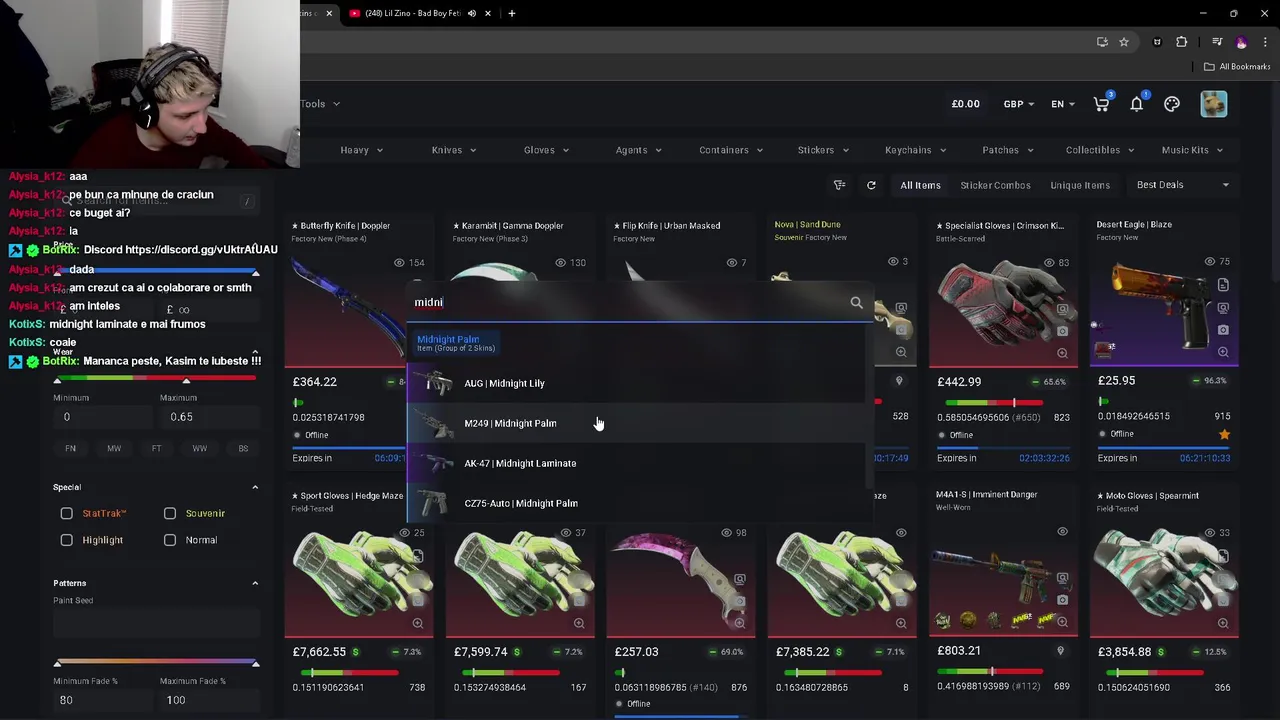The height and width of the screenshot is (720, 1280).
Task: Select the Midnight Palm group suggestion
Action: [x=456, y=343]
